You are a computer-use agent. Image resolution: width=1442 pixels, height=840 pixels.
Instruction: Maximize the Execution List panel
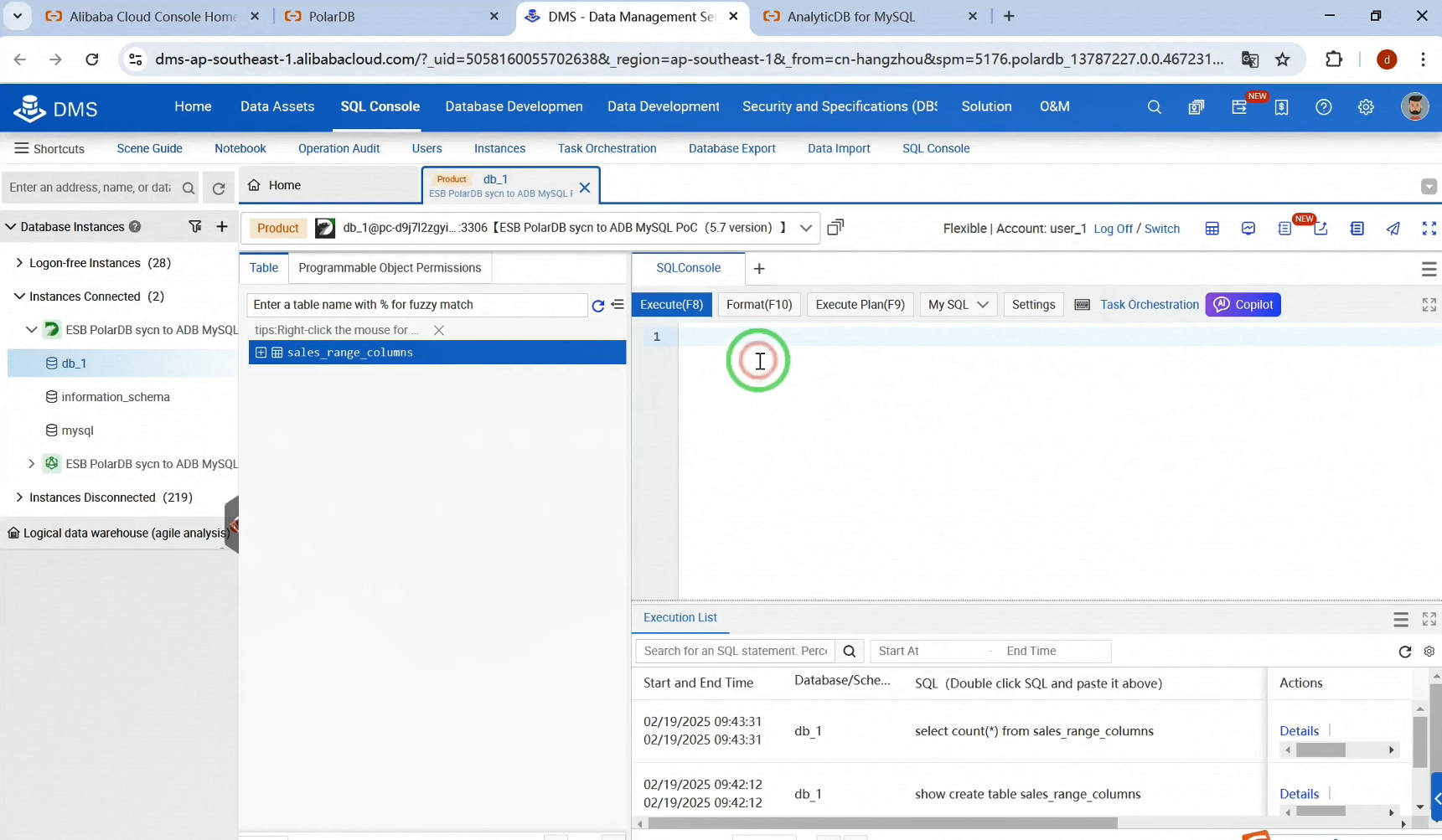tap(1429, 619)
